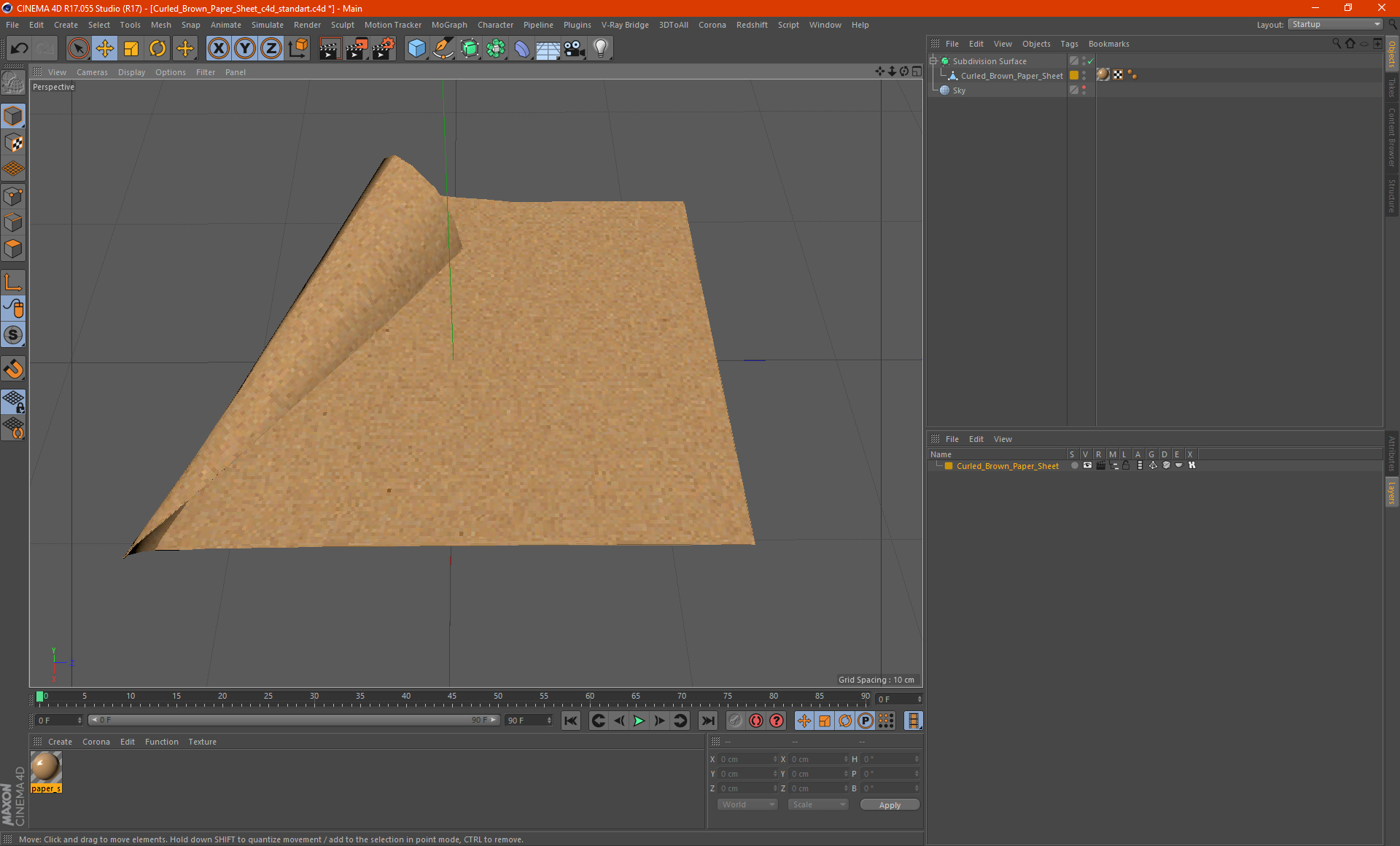Toggle Z axis lock
The height and width of the screenshot is (846, 1400).
coord(271,49)
